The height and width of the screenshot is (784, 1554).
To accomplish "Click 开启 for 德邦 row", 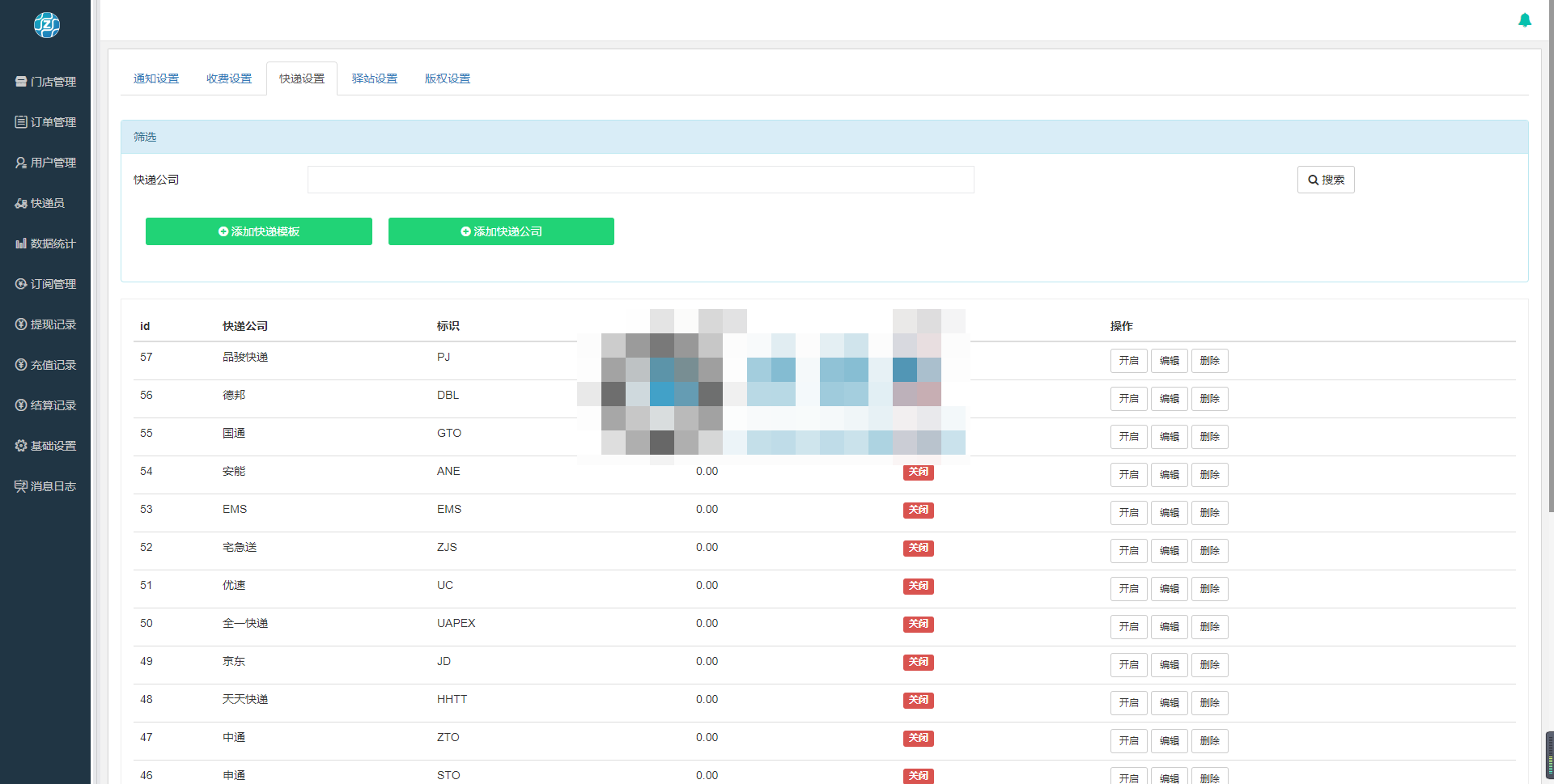I will coord(1128,399).
